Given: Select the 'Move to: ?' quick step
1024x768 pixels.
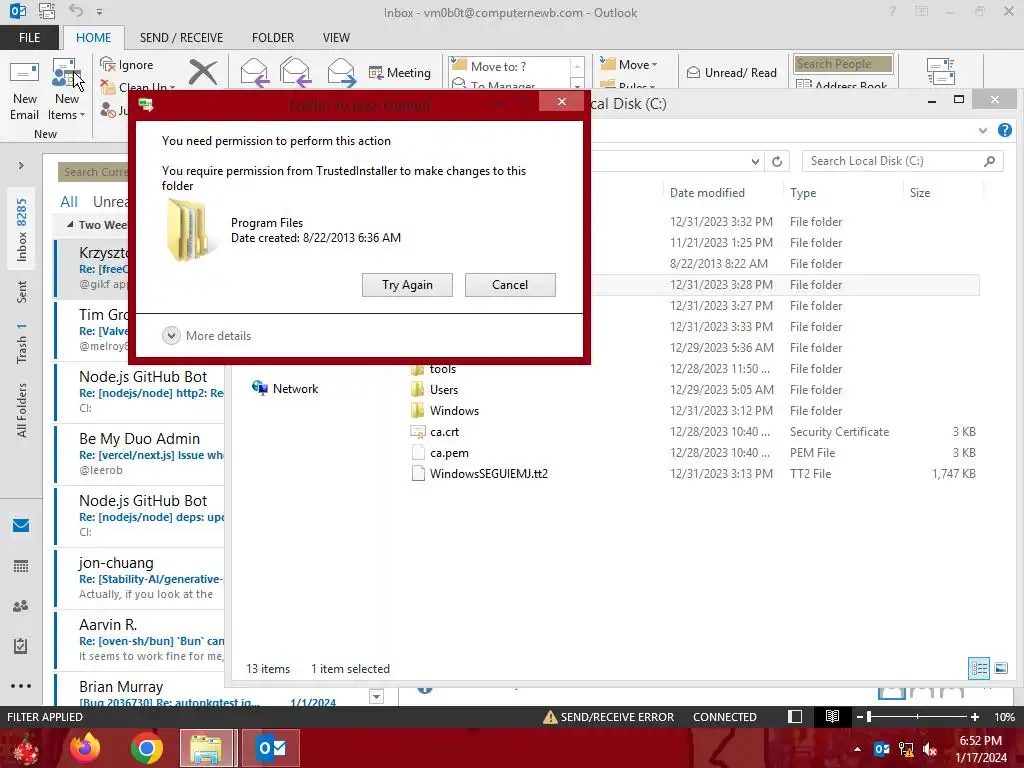Looking at the screenshot, I should [509, 66].
